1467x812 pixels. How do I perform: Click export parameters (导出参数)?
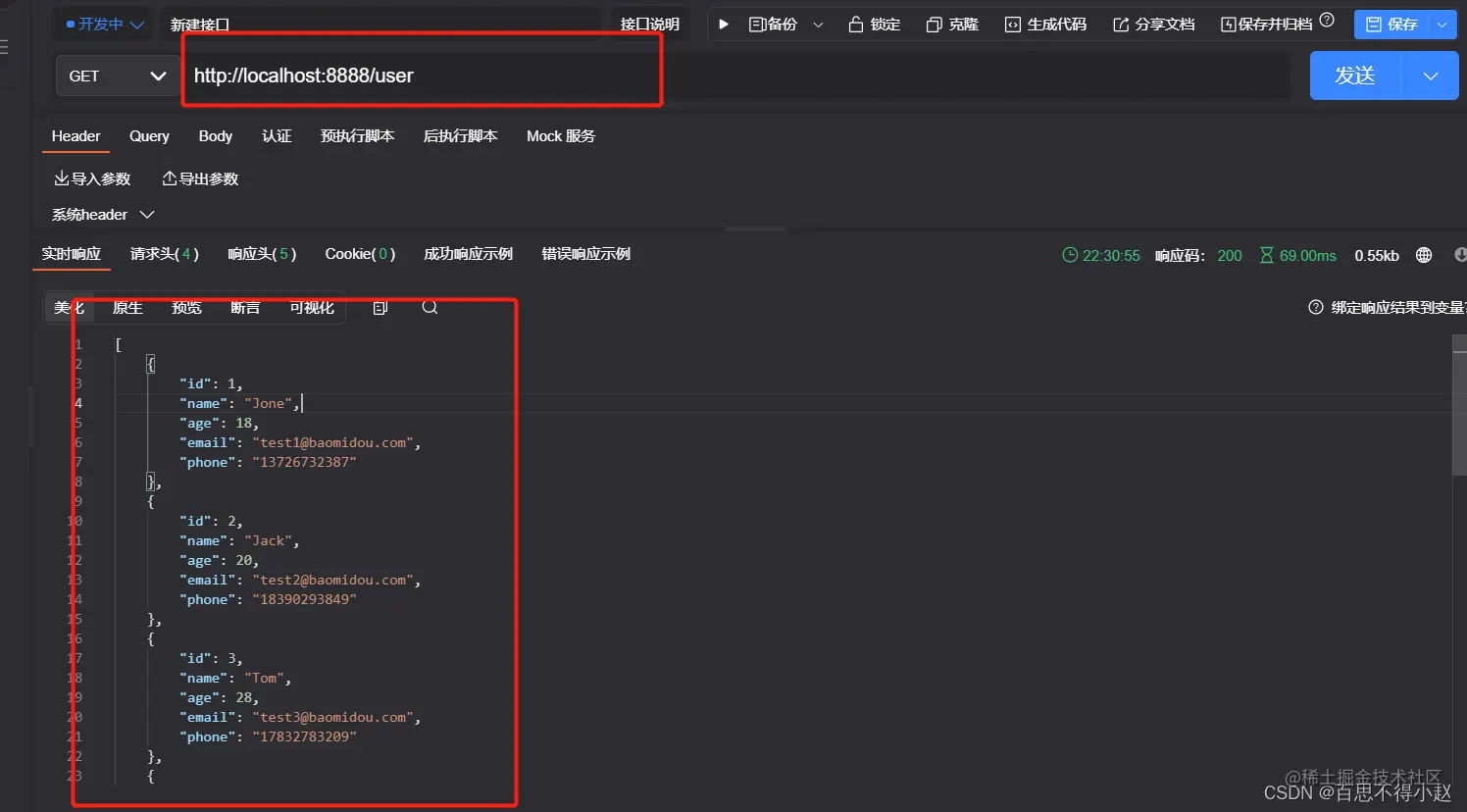[x=200, y=178]
